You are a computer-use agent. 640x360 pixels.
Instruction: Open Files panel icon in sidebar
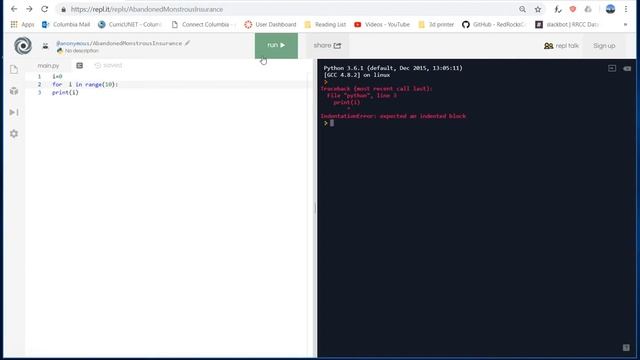pos(14,69)
